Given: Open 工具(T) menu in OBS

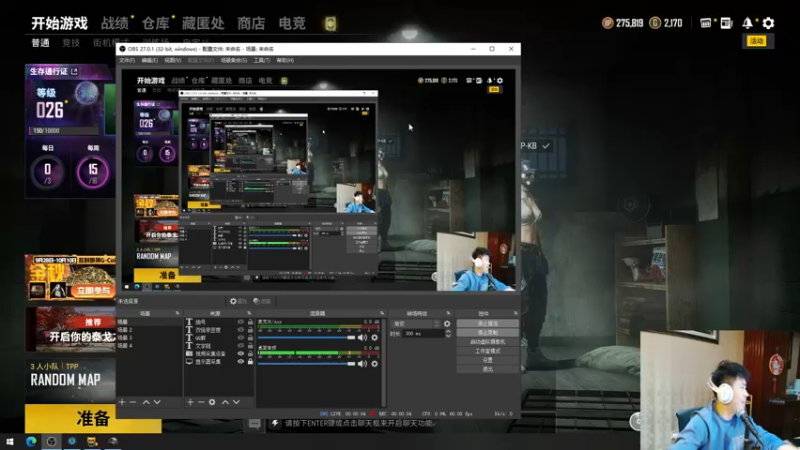Looking at the screenshot, I should pos(262,60).
